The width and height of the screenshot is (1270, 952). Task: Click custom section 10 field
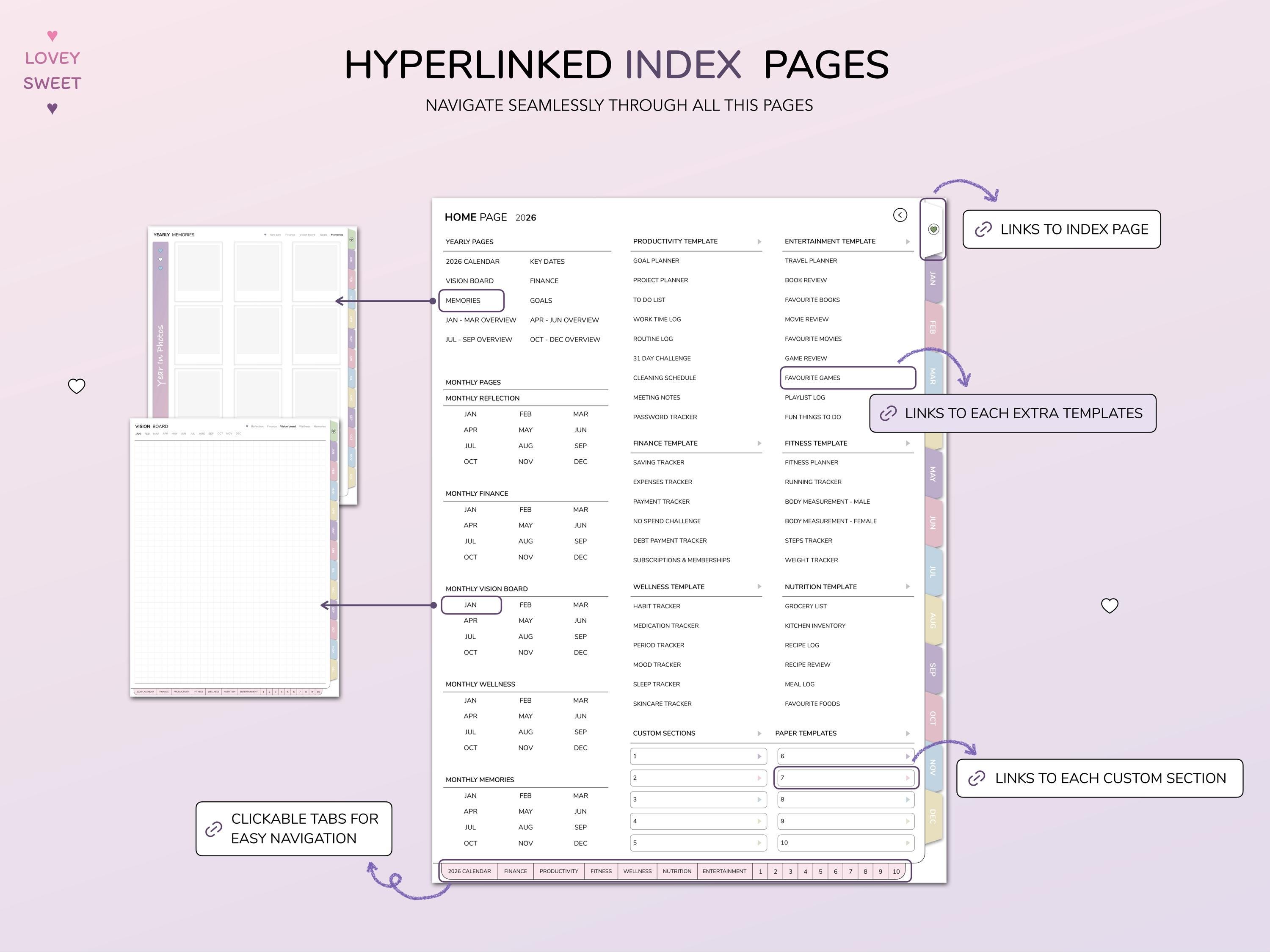pyautogui.click(x=846, y=842)
